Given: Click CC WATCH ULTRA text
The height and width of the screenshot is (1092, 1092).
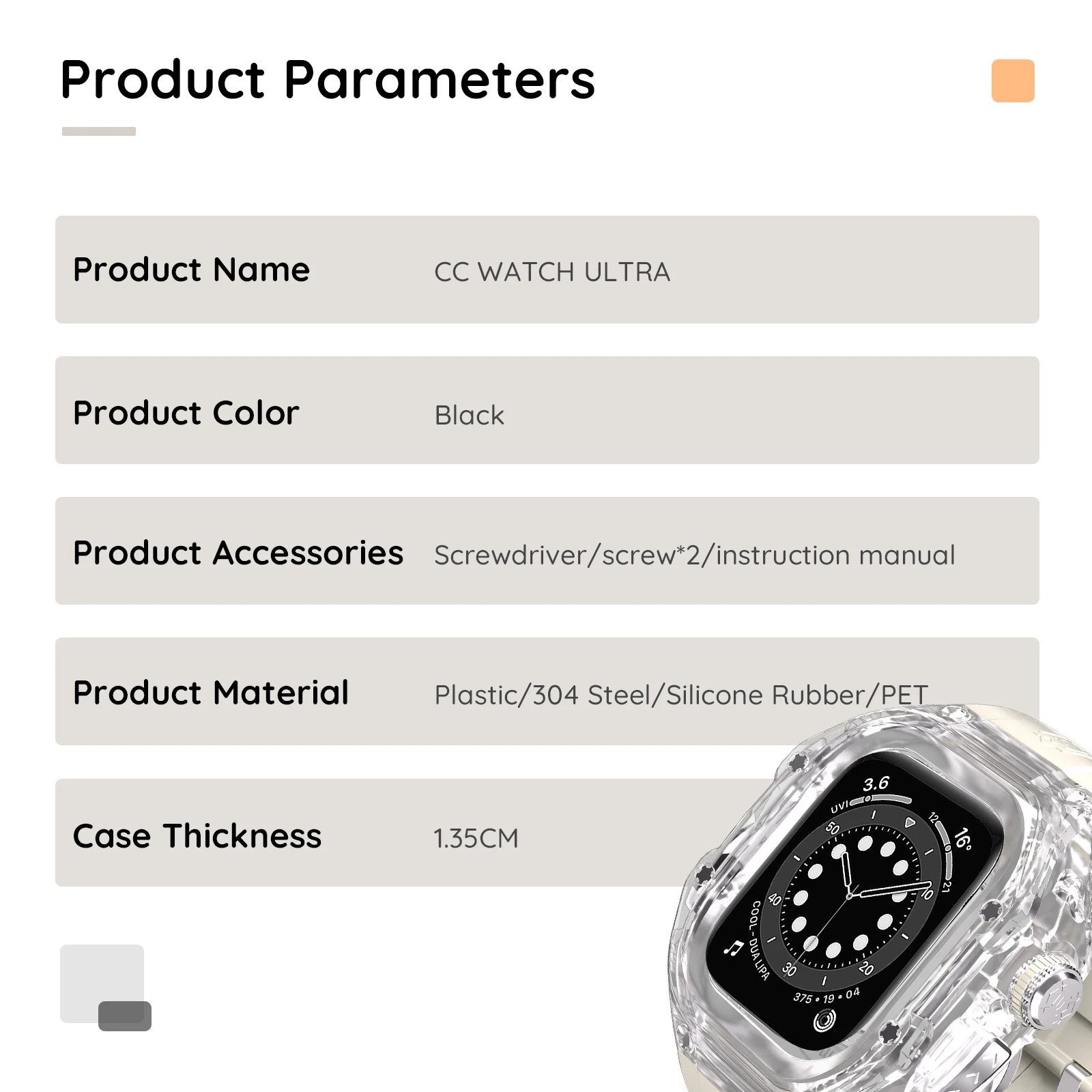Looking at the screenshot, I should point(552,272).
